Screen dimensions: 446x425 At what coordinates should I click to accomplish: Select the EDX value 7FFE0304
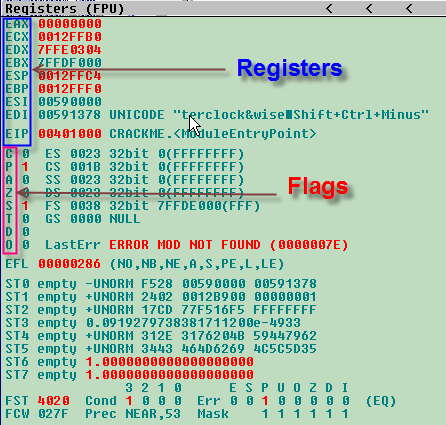pos(70,50)
